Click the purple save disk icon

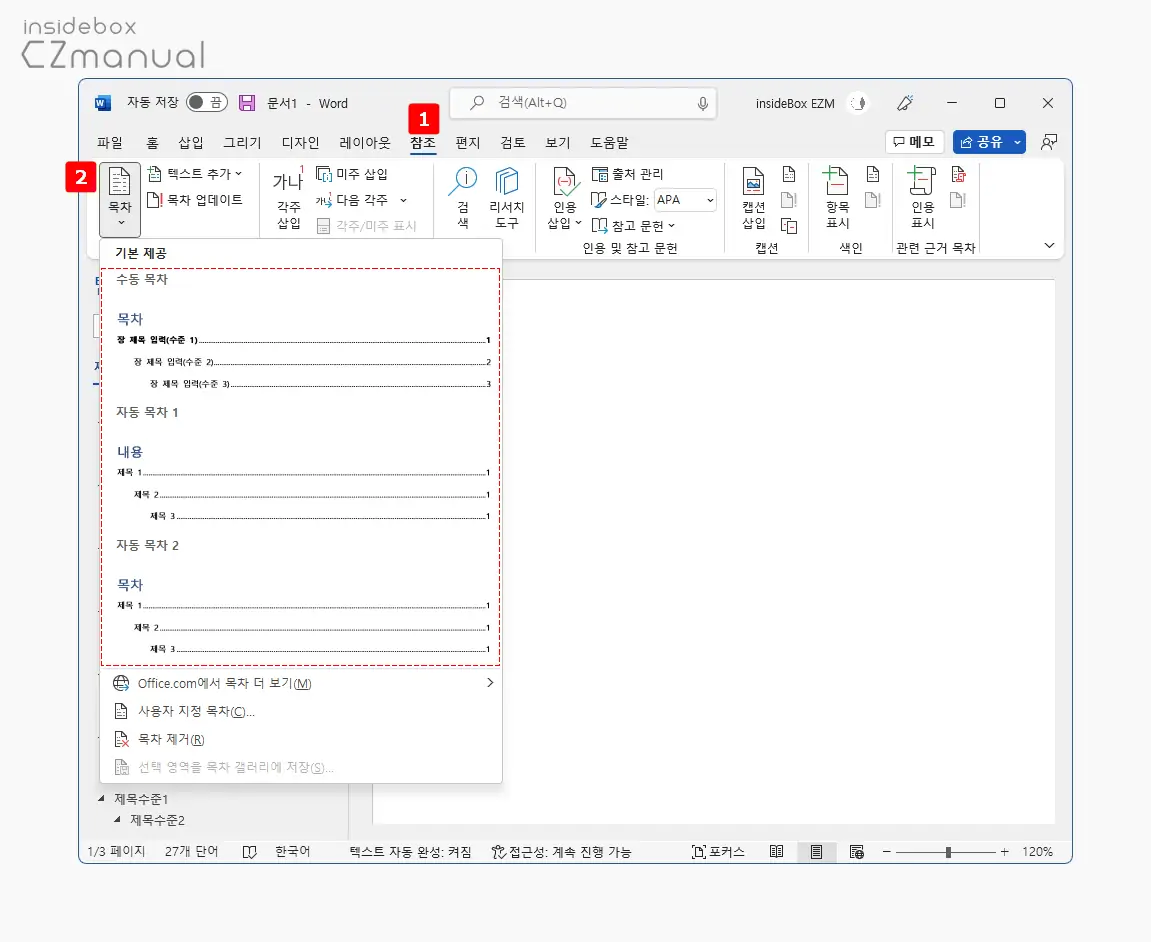pos(247,103)
